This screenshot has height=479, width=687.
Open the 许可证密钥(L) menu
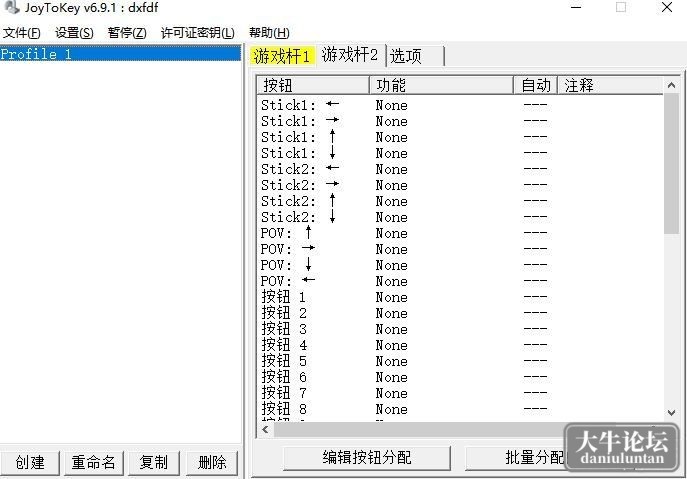click(198, 33)
